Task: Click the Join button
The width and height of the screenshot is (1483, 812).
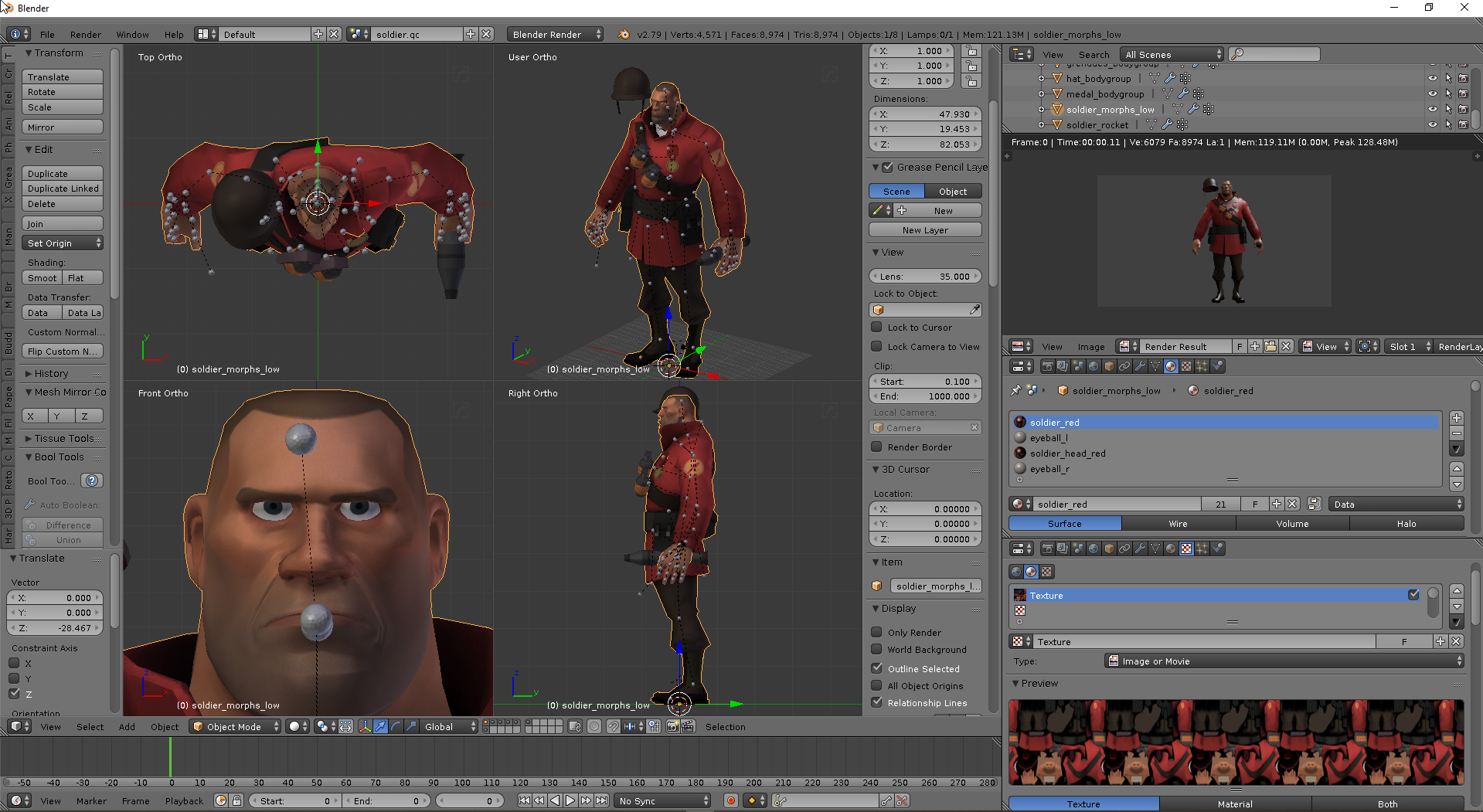Action: 63,223
